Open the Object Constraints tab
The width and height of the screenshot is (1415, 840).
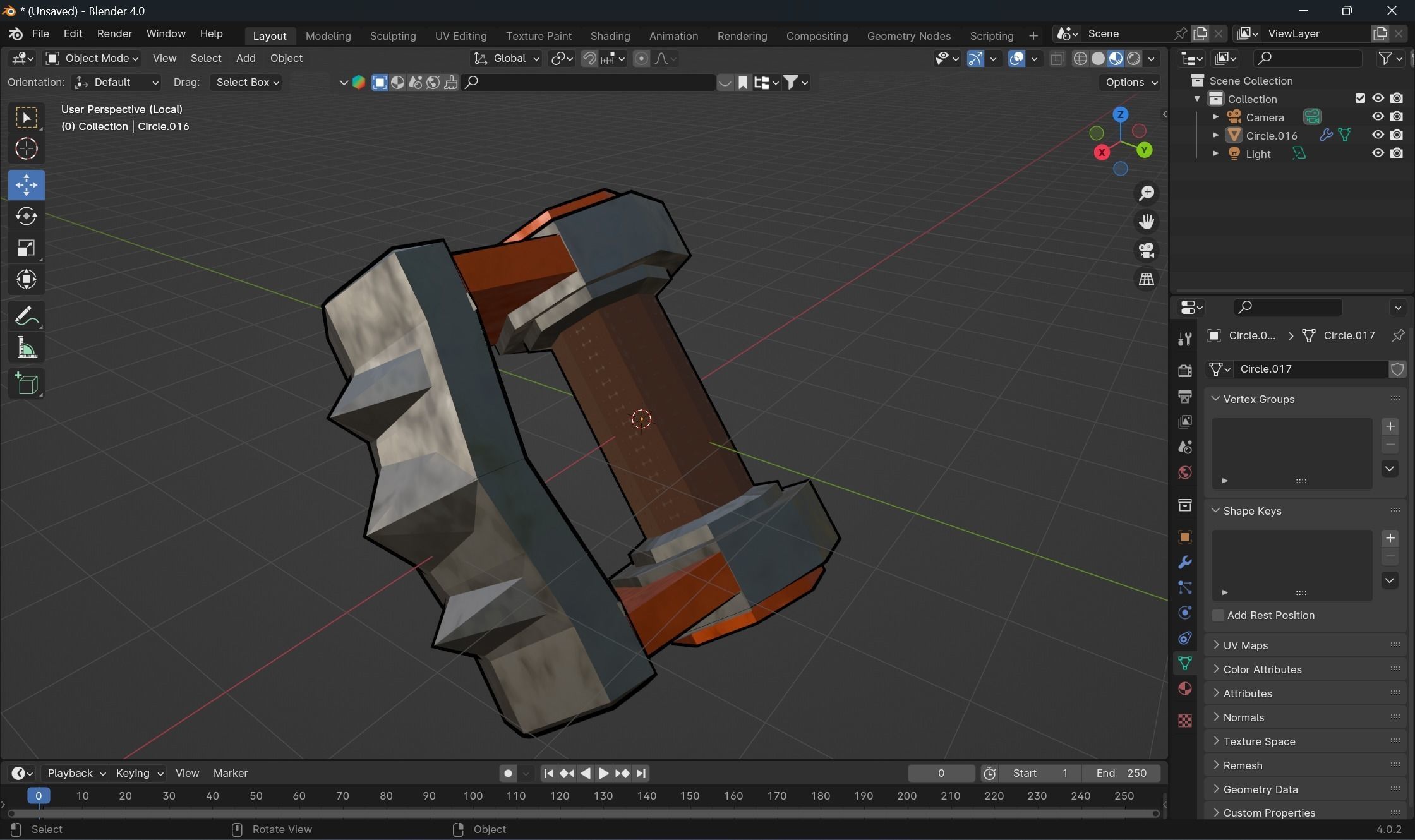[x=1184, y=638]
